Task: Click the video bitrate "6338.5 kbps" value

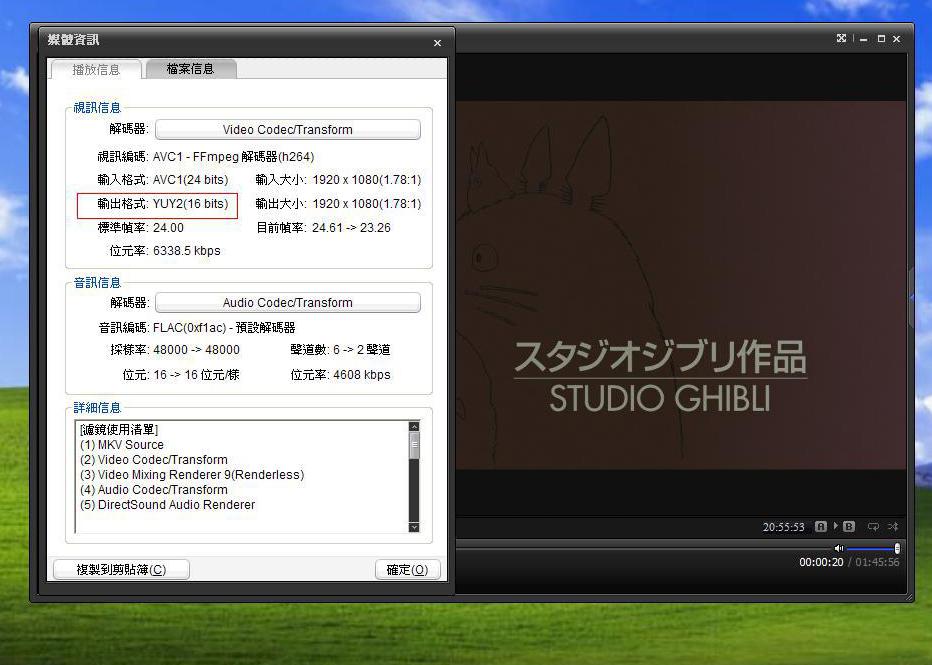Action: [187, 251]
